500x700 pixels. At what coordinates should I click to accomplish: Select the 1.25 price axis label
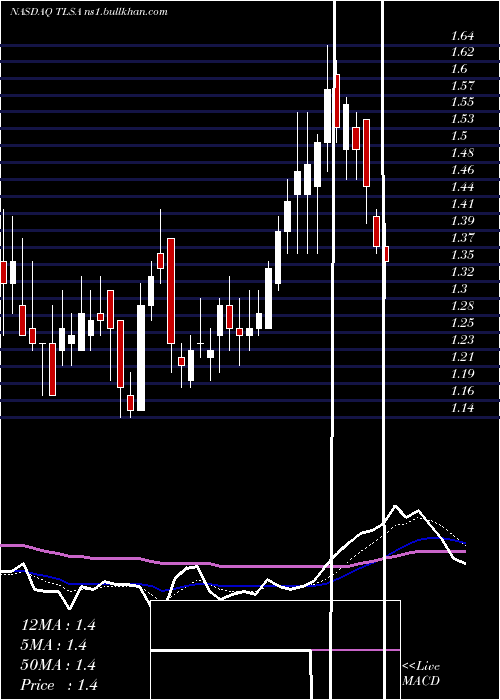462,323
